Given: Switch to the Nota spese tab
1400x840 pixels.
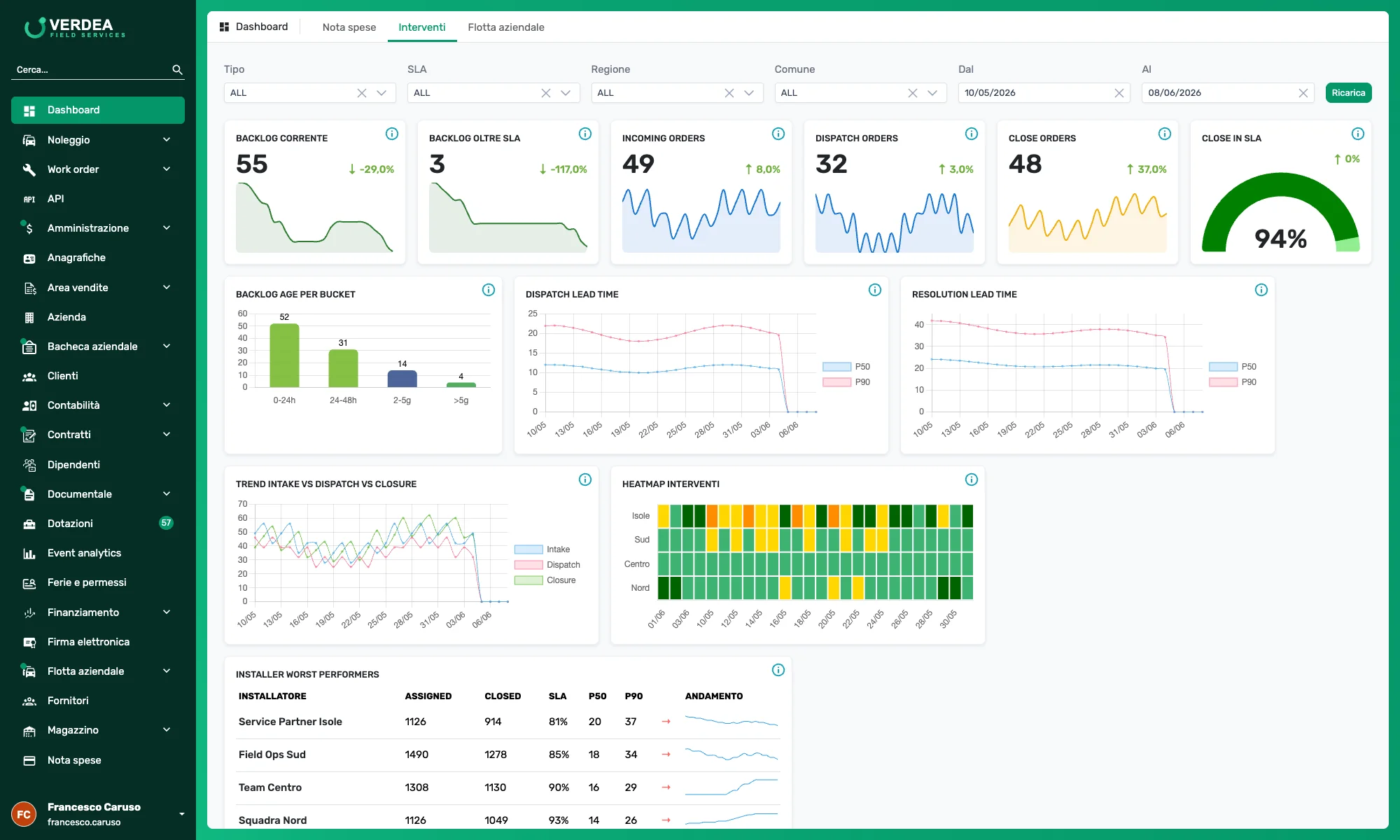Looking at the screenshot, I should pos(349,27).
